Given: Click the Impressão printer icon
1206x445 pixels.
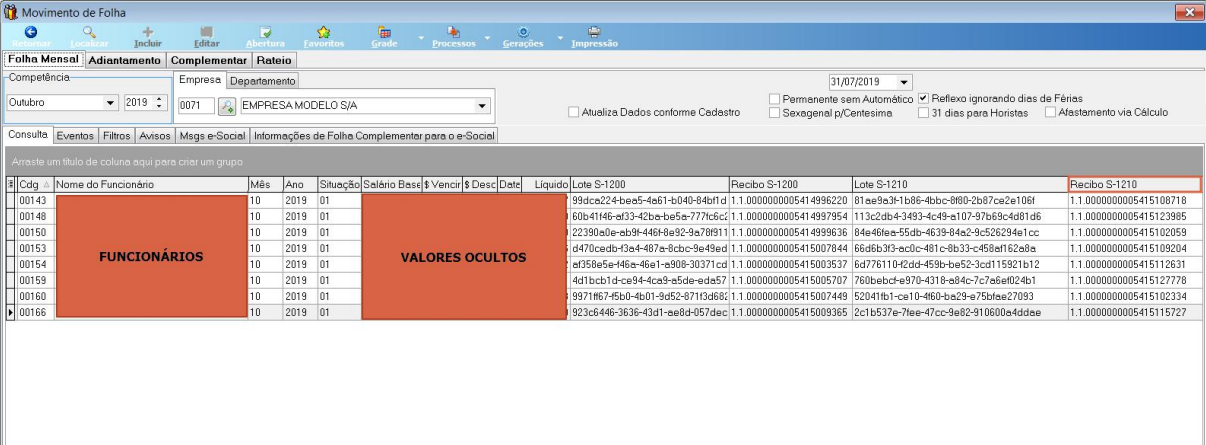Looking at the screenshot, I should pyautogui.click(x=594, y=32).
